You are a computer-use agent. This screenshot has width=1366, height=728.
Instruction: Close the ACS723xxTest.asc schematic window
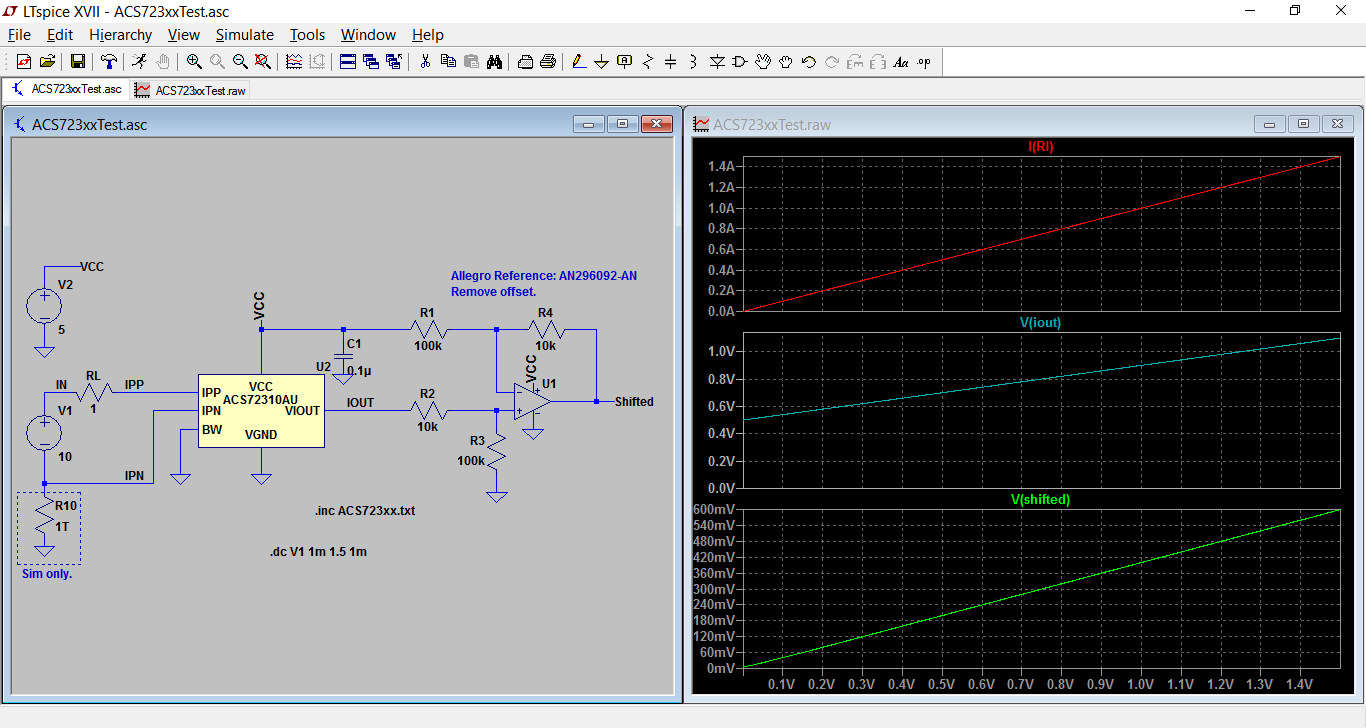tap(656, 124)
